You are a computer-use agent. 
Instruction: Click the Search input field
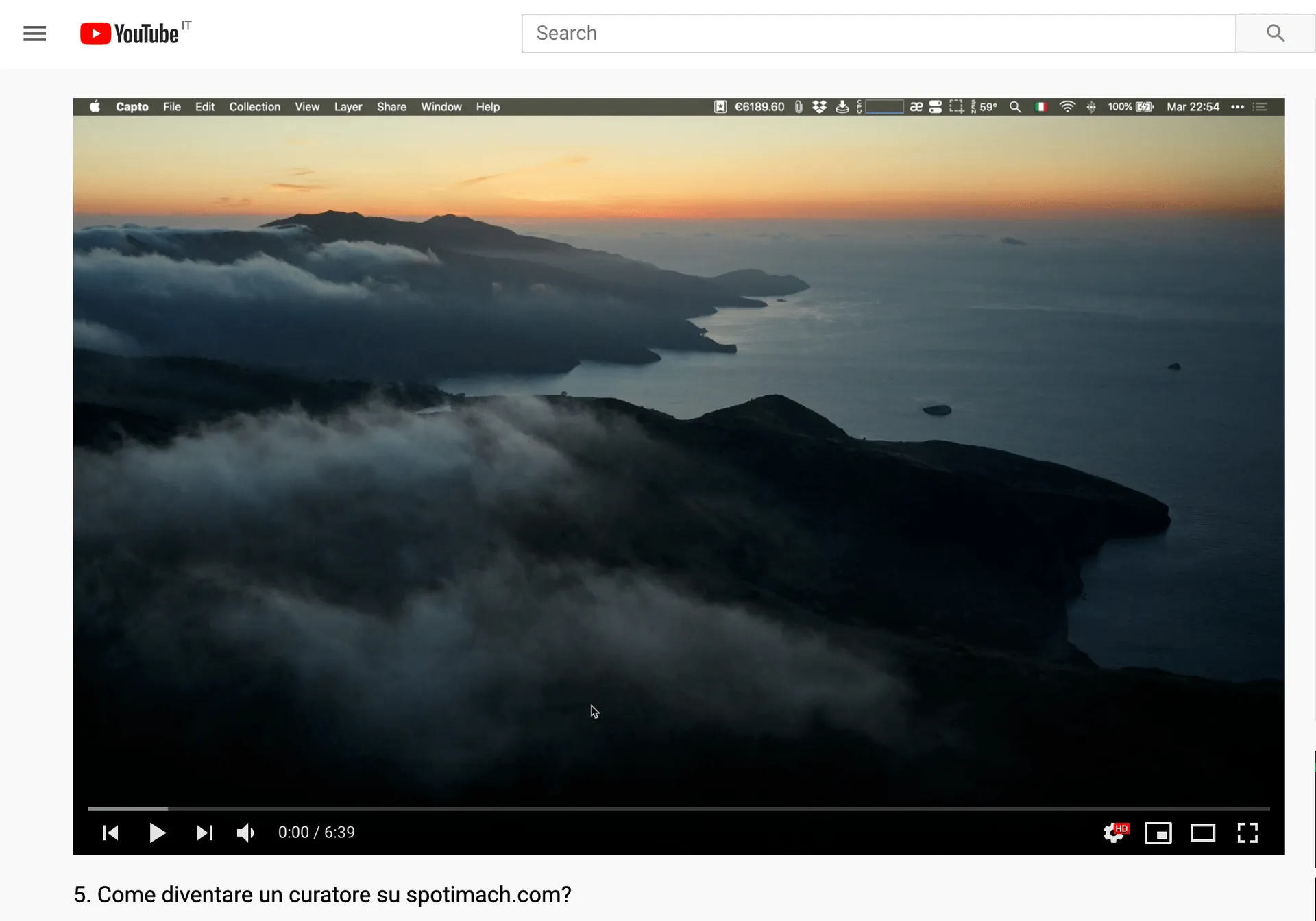pos(878,33)
